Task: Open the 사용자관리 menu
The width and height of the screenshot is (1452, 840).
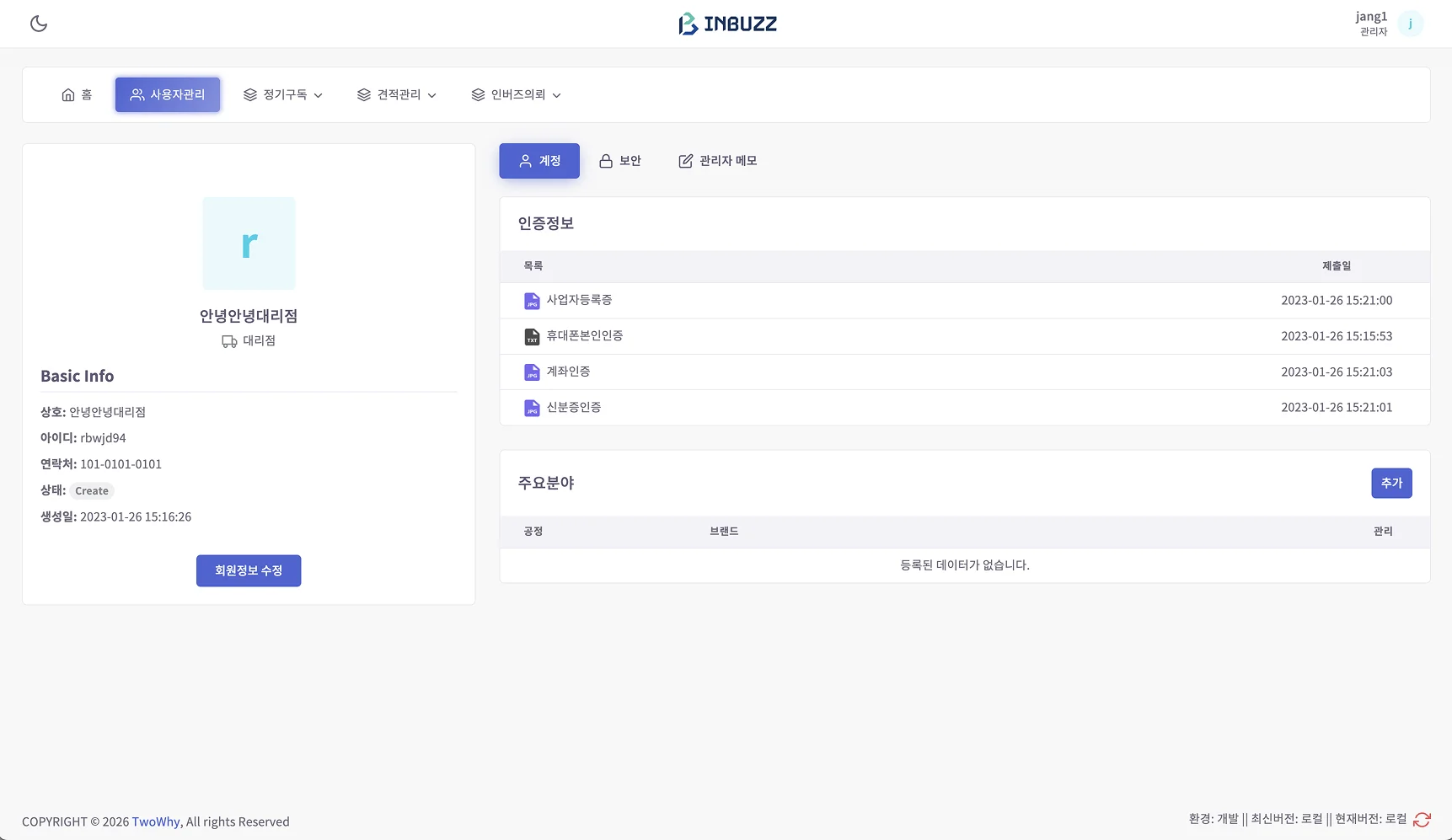Action: (168, 95)
